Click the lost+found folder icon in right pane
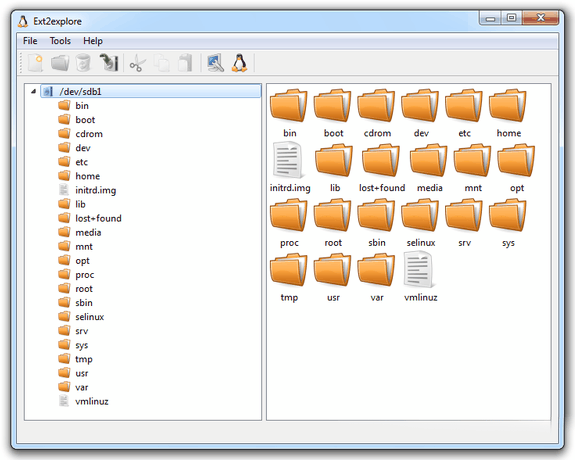The width and height of the screenshot is (575, 460). point(381,161)
